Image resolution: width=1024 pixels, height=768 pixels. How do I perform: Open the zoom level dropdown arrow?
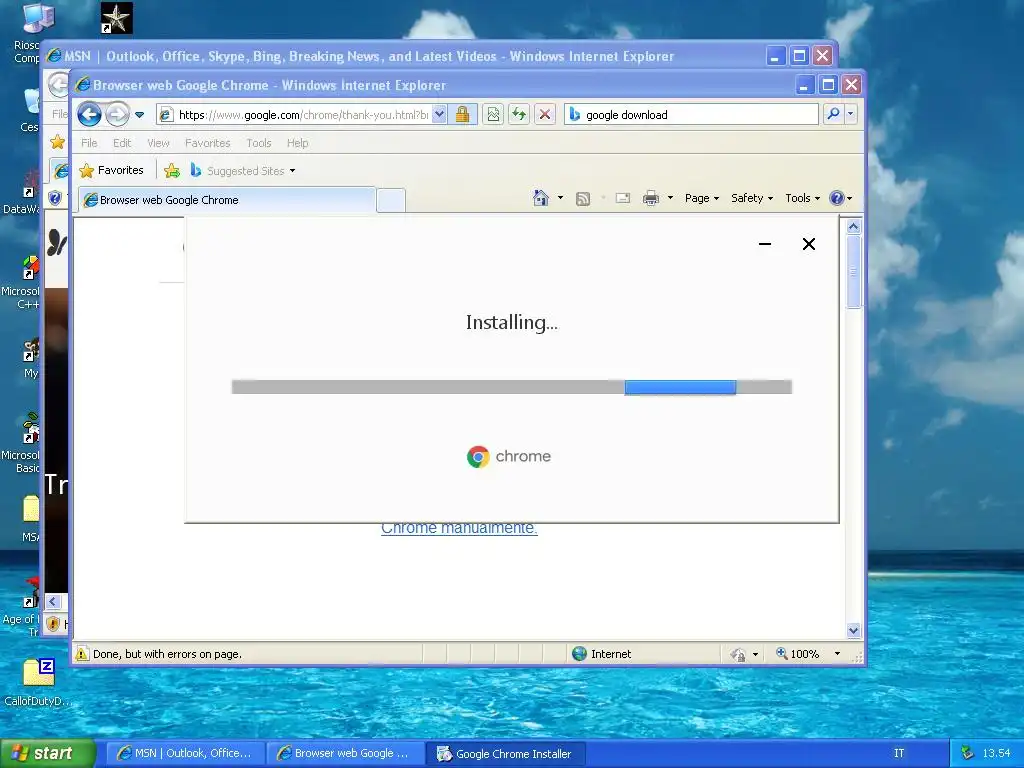(x=837, y=654)
